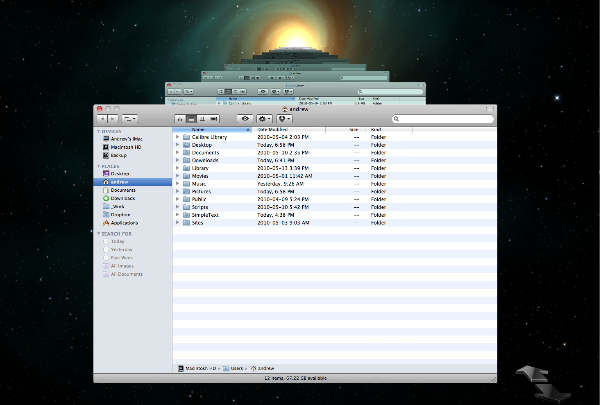This screenshot has width=600, height=405.
Task: Expand the Library folder disclosure triangle
Action: click(x=178, y=168)
